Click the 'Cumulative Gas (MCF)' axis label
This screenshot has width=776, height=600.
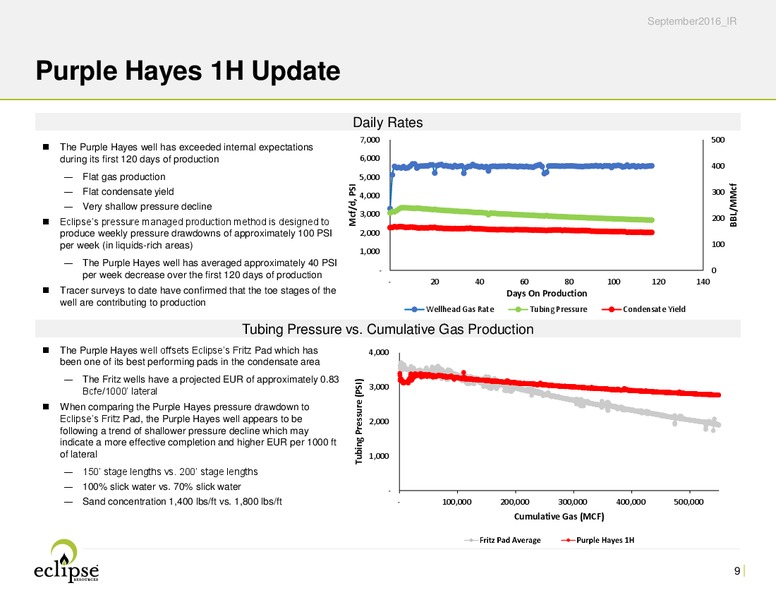(559, 516)
